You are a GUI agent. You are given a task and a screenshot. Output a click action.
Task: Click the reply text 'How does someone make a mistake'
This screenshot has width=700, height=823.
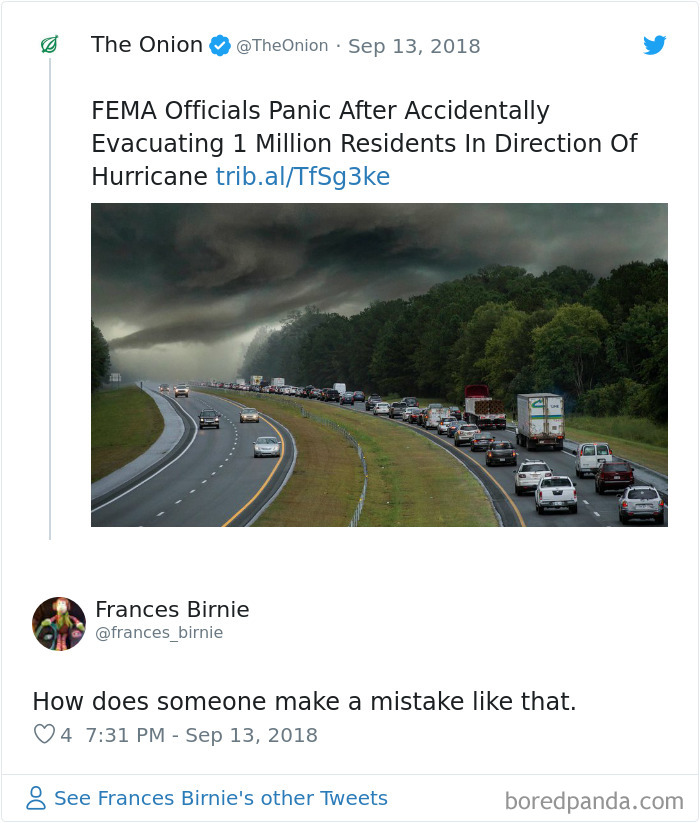click(x=304, y=702)
